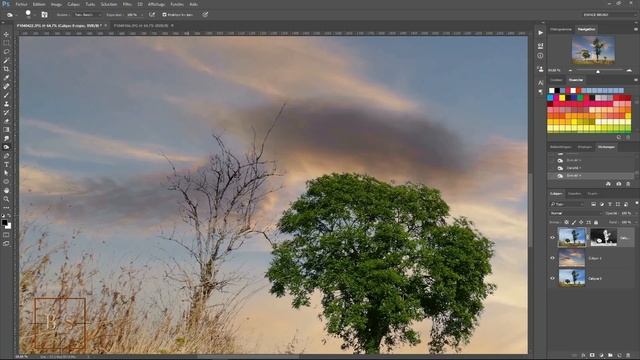Select the Spot Healing Brush tool
This screenshot has width=640, height=360.
6,87
